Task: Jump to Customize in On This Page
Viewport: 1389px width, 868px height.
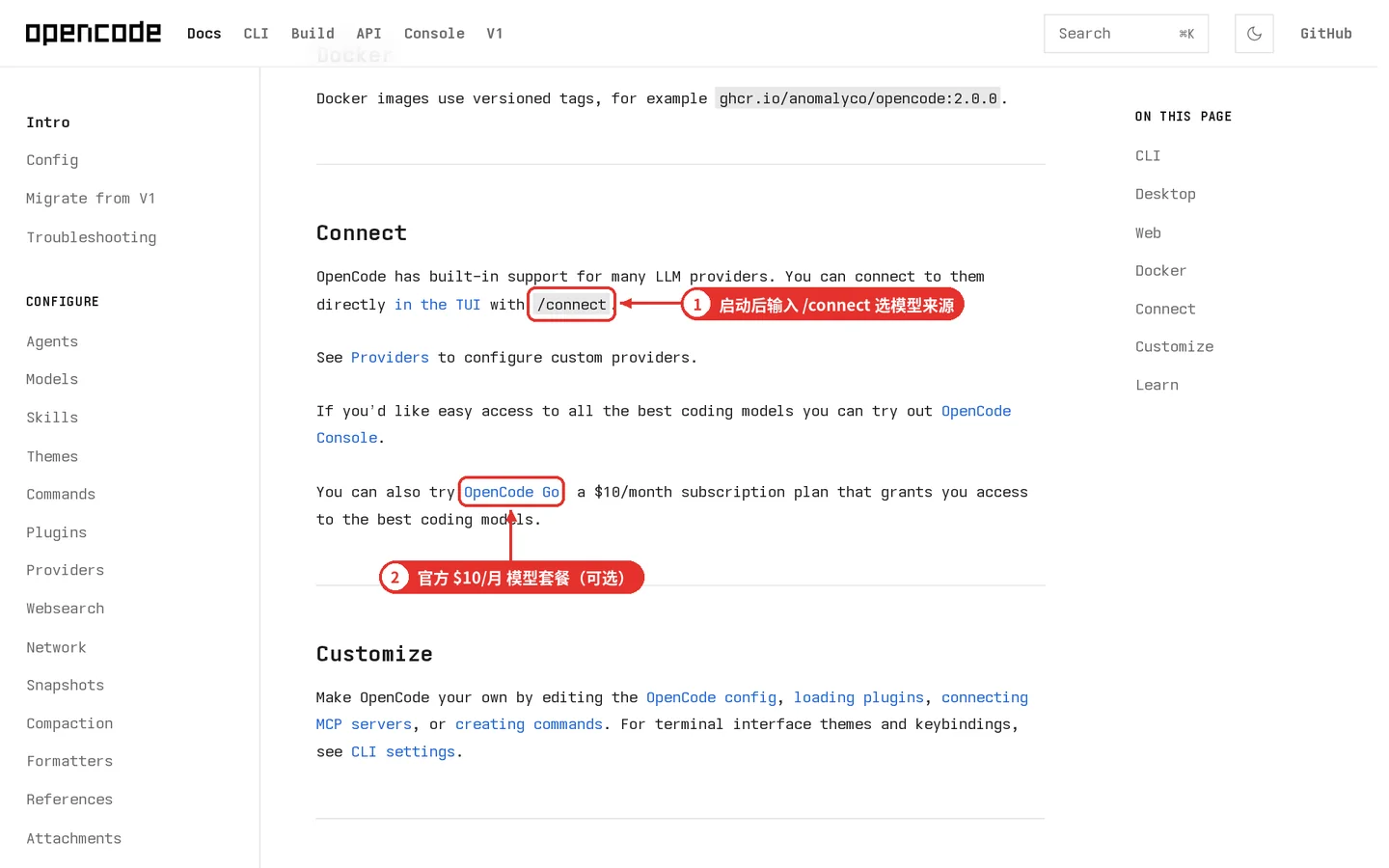Action: (1174, 346)
